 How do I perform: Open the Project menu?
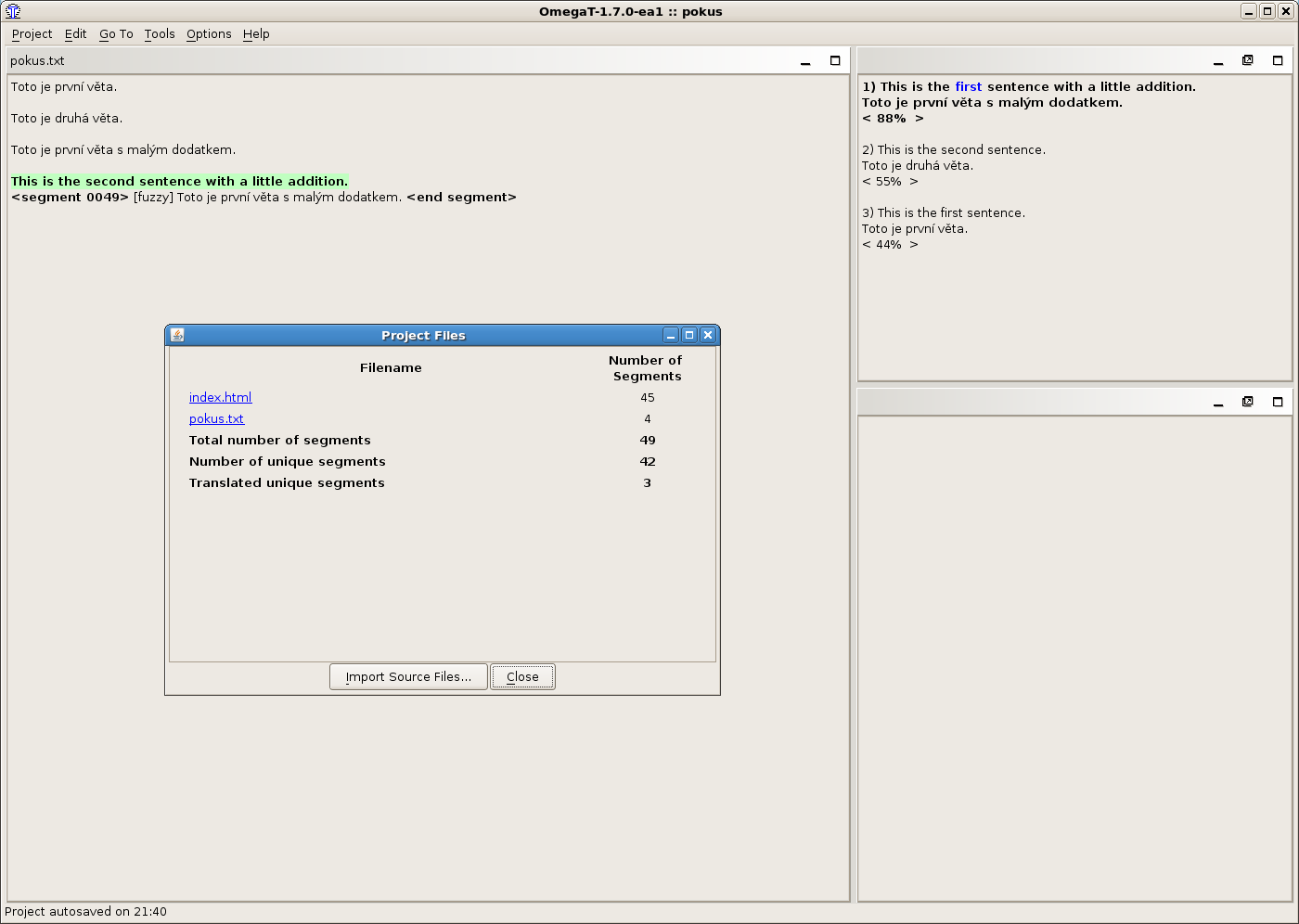[32, 34]
